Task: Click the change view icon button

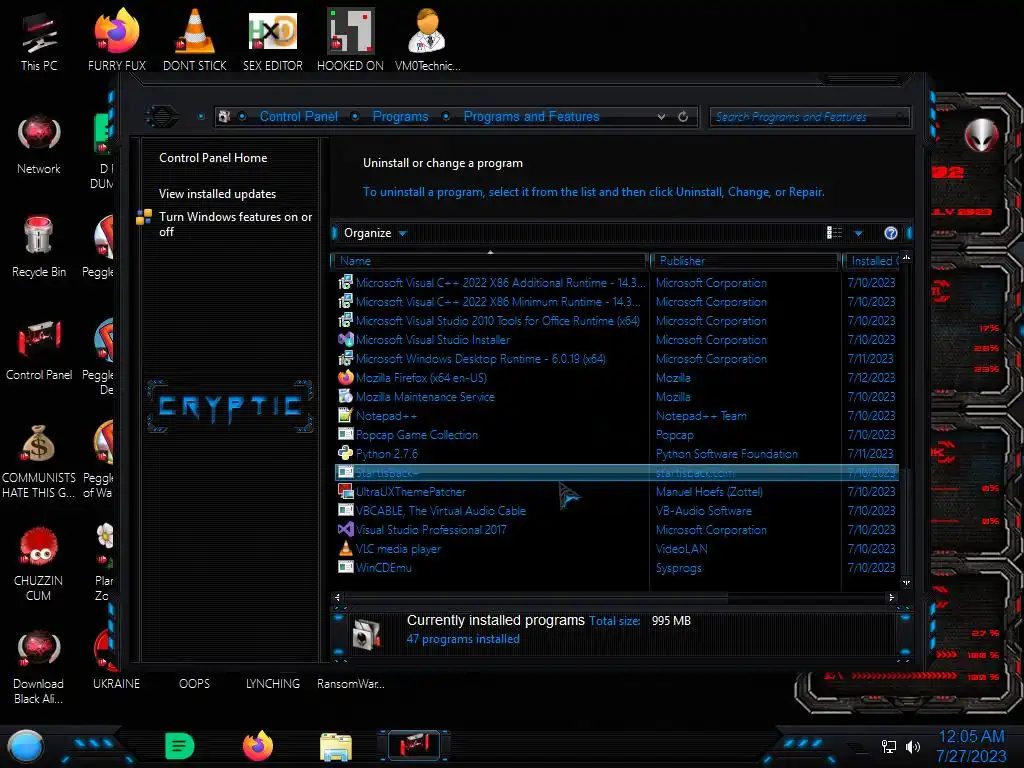Action: (835, 233)
